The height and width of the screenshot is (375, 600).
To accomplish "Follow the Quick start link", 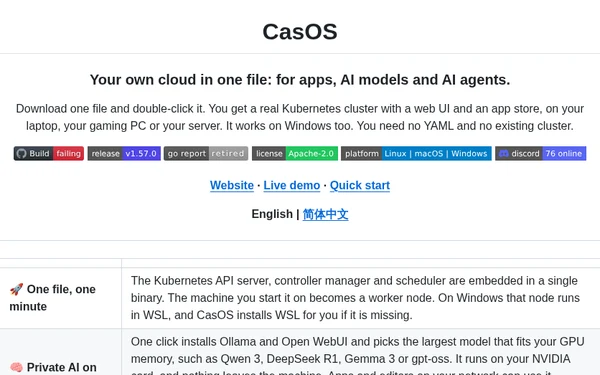I will [360, 185].
